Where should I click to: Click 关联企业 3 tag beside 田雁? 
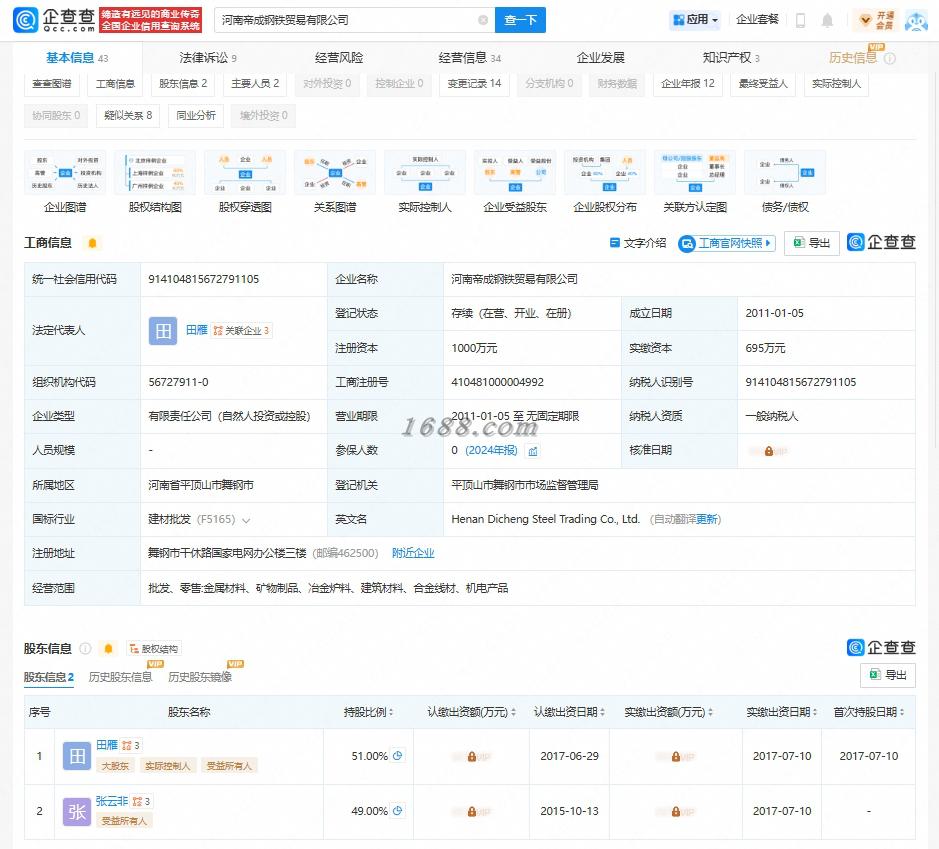tap(242, 330)
